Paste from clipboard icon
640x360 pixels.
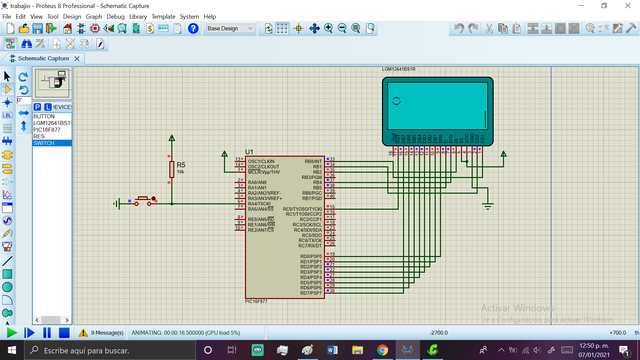517,29
